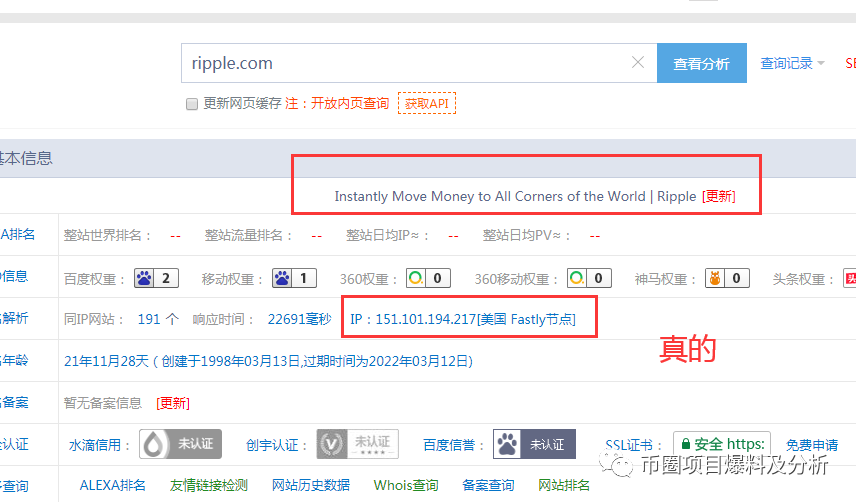This screenshot has height=502, width=856.
Task: Click the 移动权重 value 1
Action: click(x=304, y=278)
